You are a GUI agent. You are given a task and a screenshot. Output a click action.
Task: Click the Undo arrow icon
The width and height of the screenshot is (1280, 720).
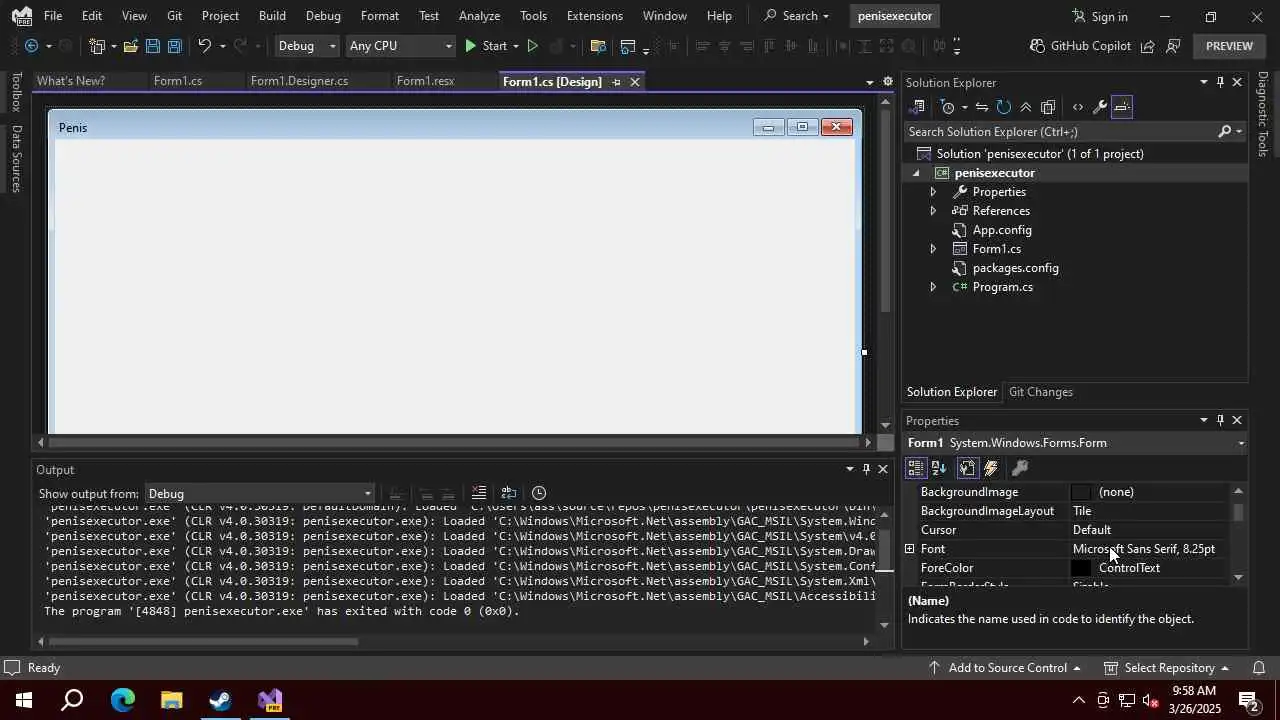(204, 46)
